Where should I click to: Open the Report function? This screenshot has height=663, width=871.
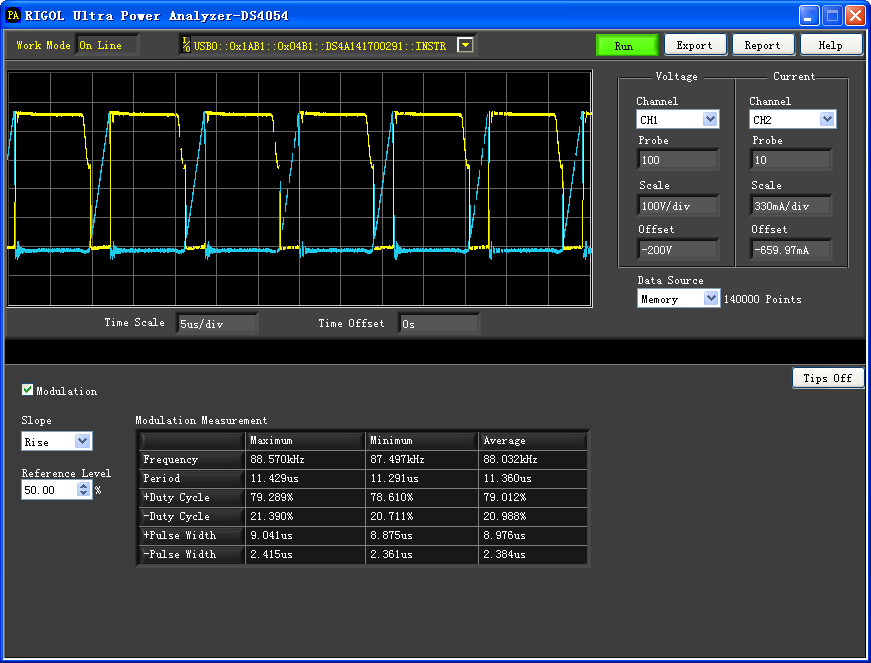[763, 46]
